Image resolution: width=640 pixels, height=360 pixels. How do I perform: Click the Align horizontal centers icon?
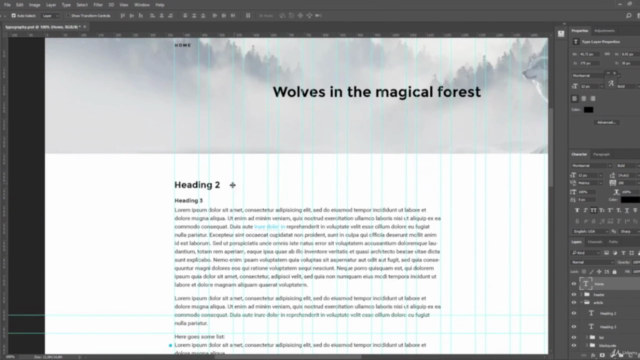(x=161, y=16)
